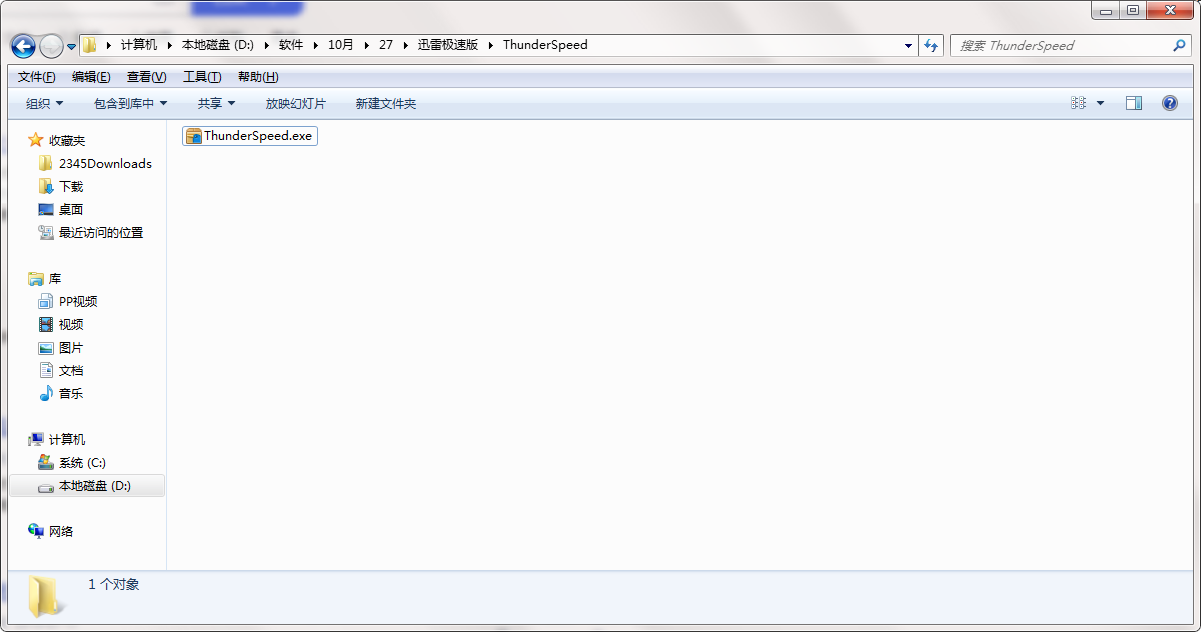Image resolution: width=1201 pixels, height=632 pixels.
Task: Open the PP视频 library
Action: pos(78,301)
